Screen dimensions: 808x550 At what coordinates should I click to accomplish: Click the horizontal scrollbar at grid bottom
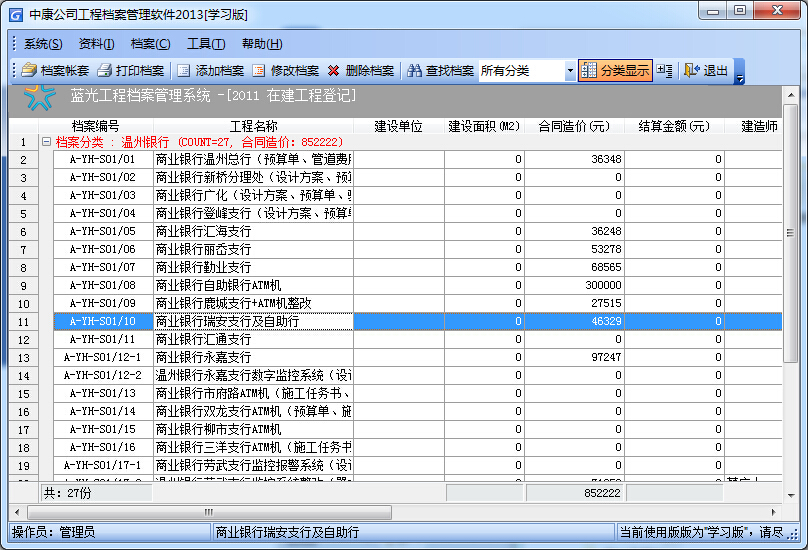pyautogui.click(x=400, y=512)
